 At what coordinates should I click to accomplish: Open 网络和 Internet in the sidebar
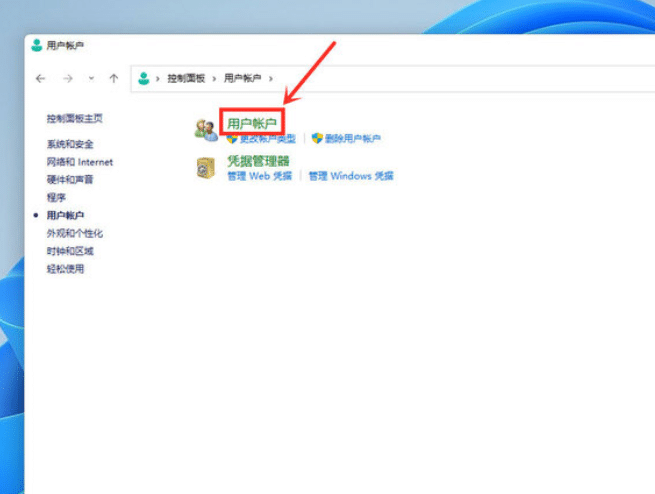(80, 162)
